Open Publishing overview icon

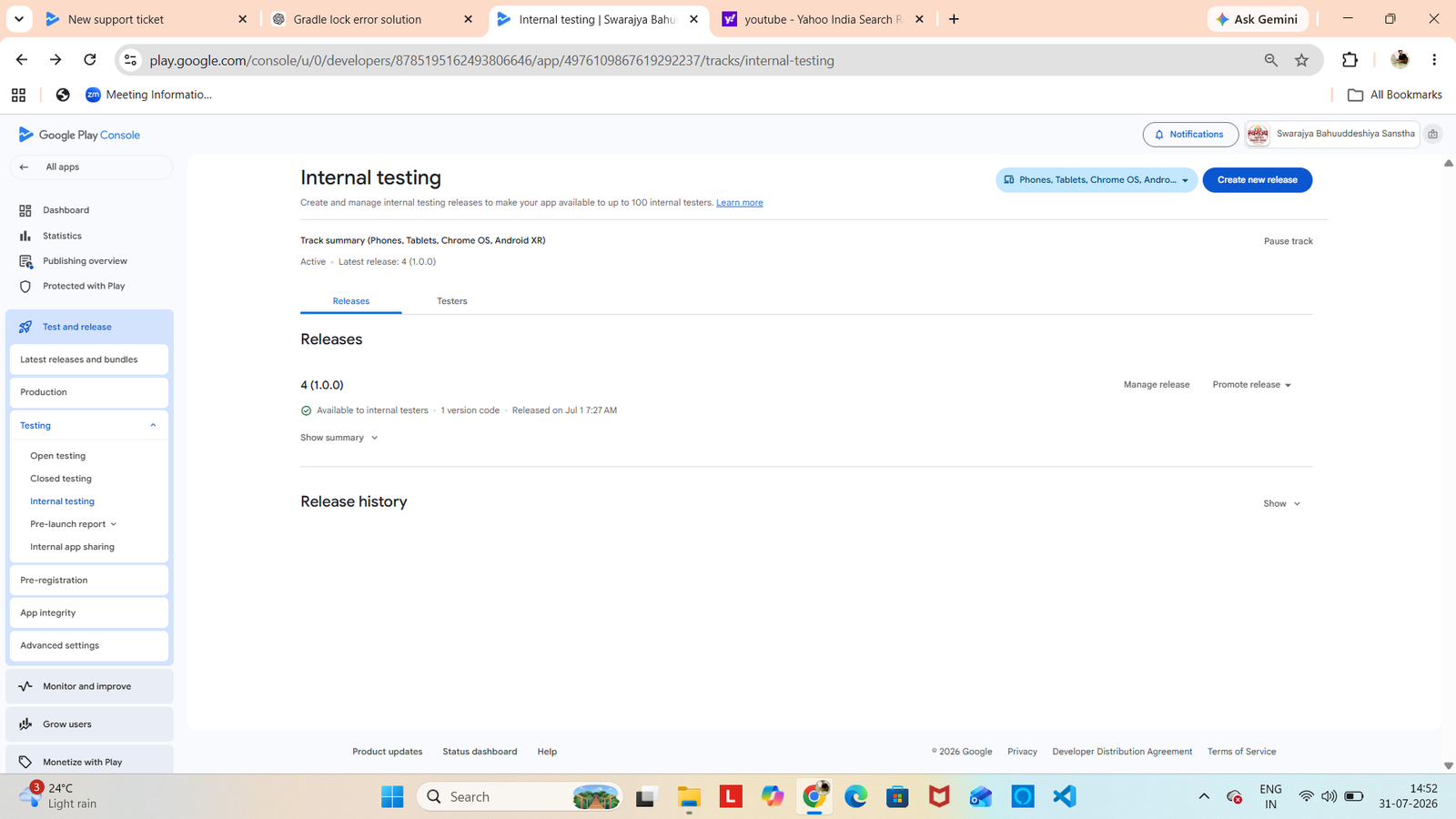[x=25, y=261]
